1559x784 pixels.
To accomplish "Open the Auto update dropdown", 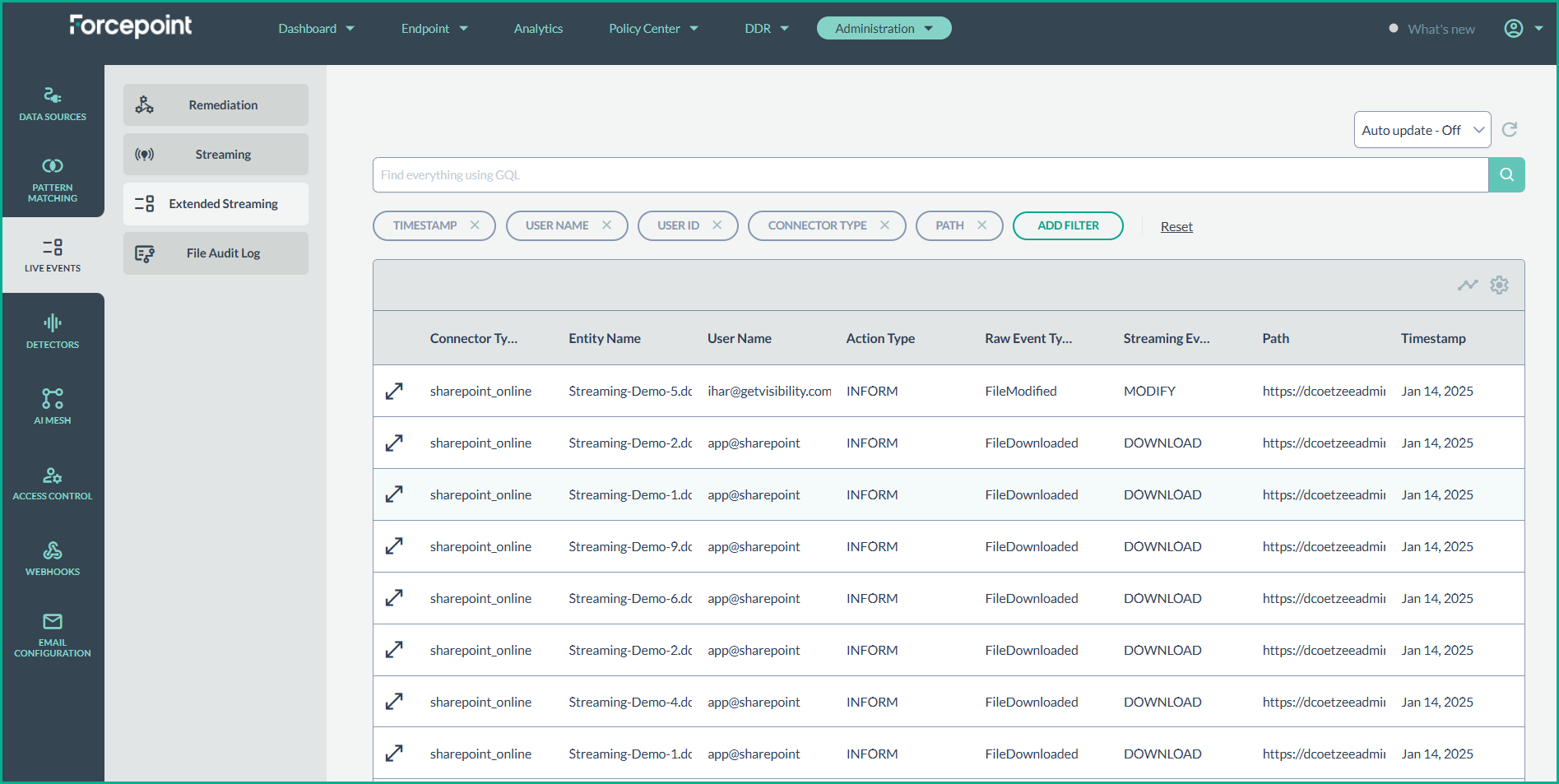I will 1422,130.
